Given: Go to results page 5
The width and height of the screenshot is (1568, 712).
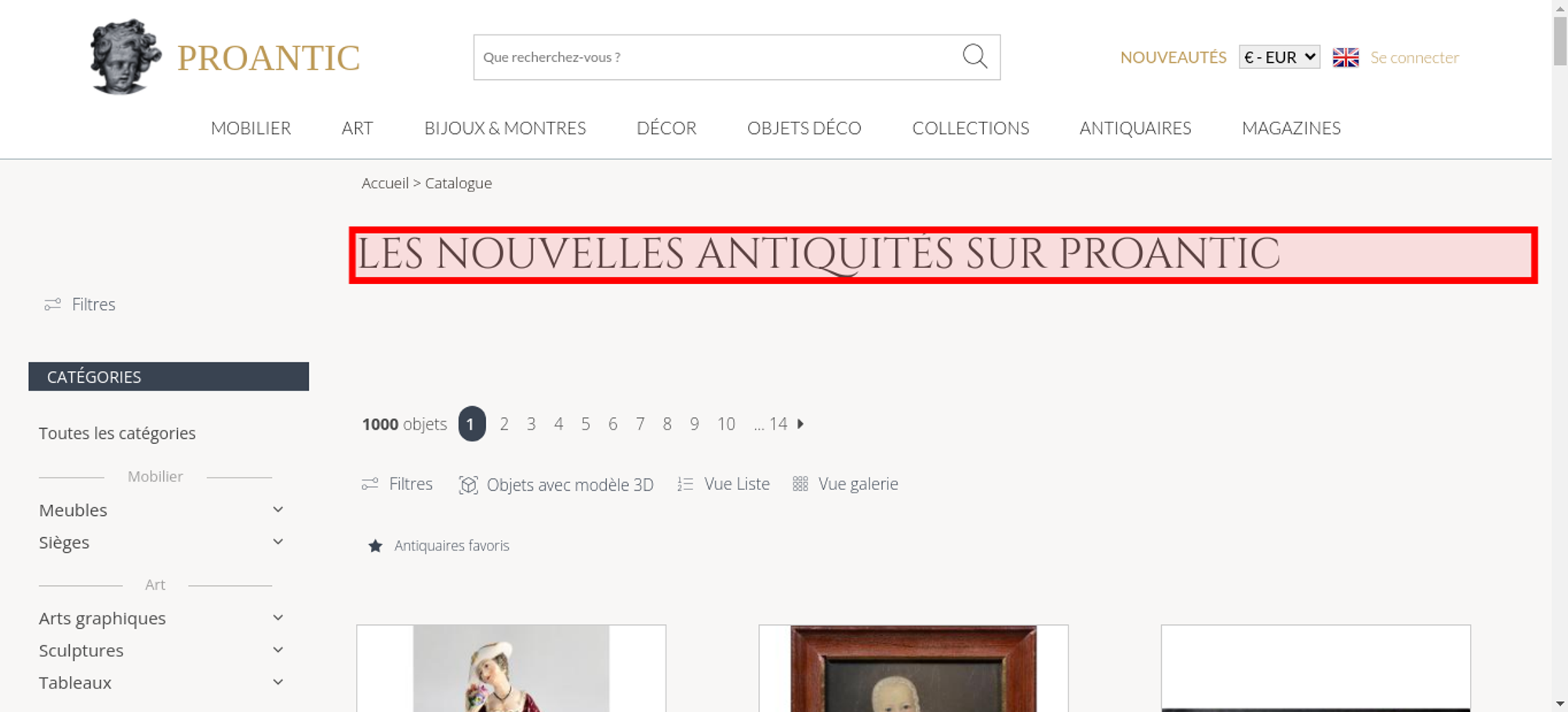Looking at the screenshot, I should [586, 424].
